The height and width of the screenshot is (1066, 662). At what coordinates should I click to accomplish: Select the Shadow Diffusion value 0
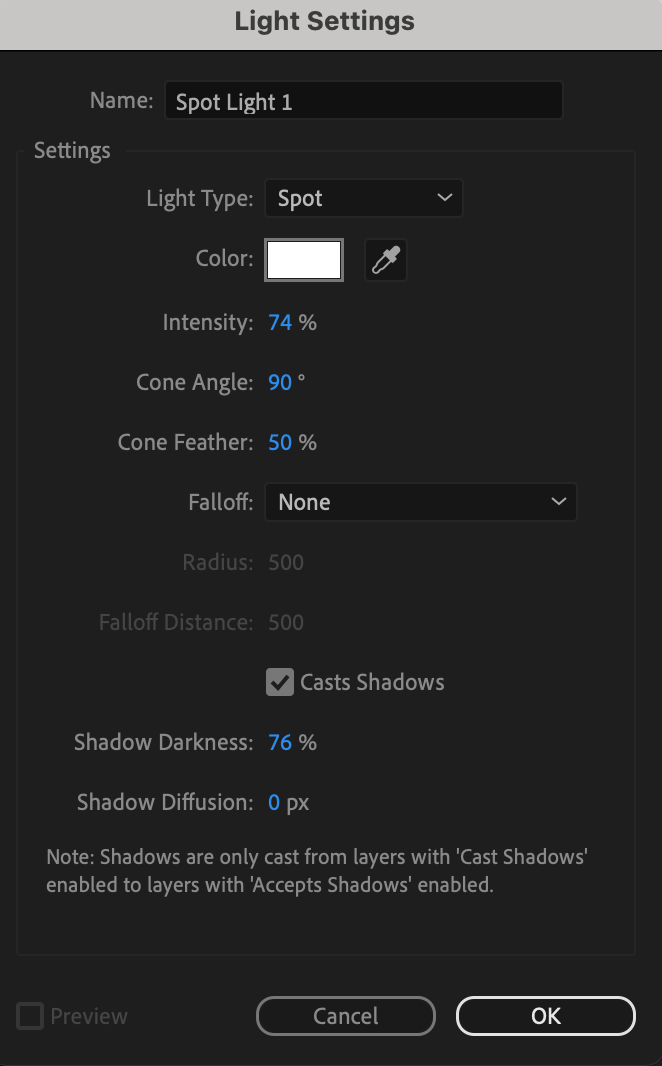point(274,803)
